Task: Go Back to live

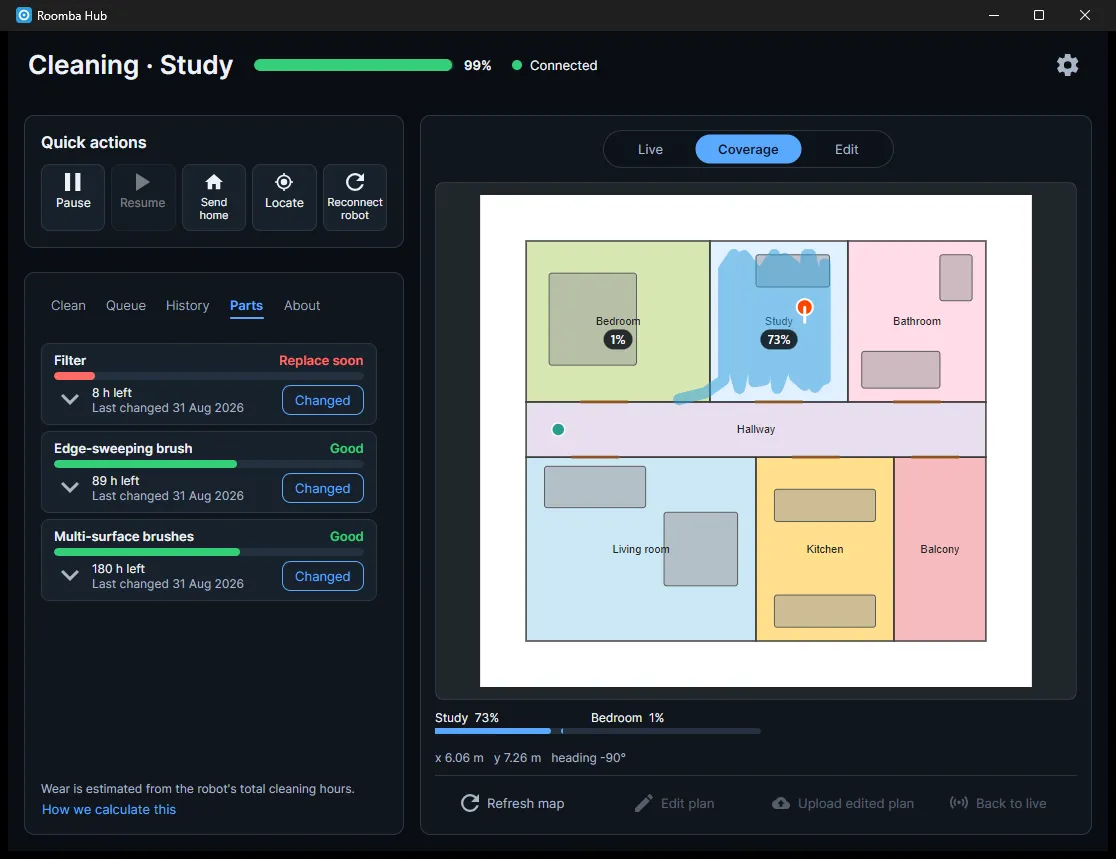Action: point(998,803)
